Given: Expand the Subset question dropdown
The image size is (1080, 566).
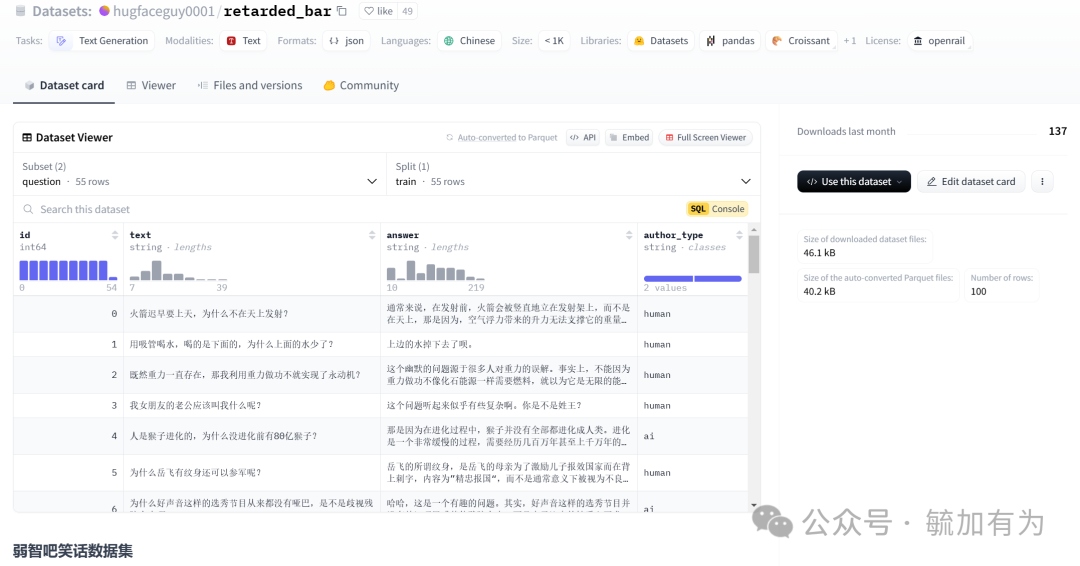Looking at the screenshot, I should click(200, 174).
